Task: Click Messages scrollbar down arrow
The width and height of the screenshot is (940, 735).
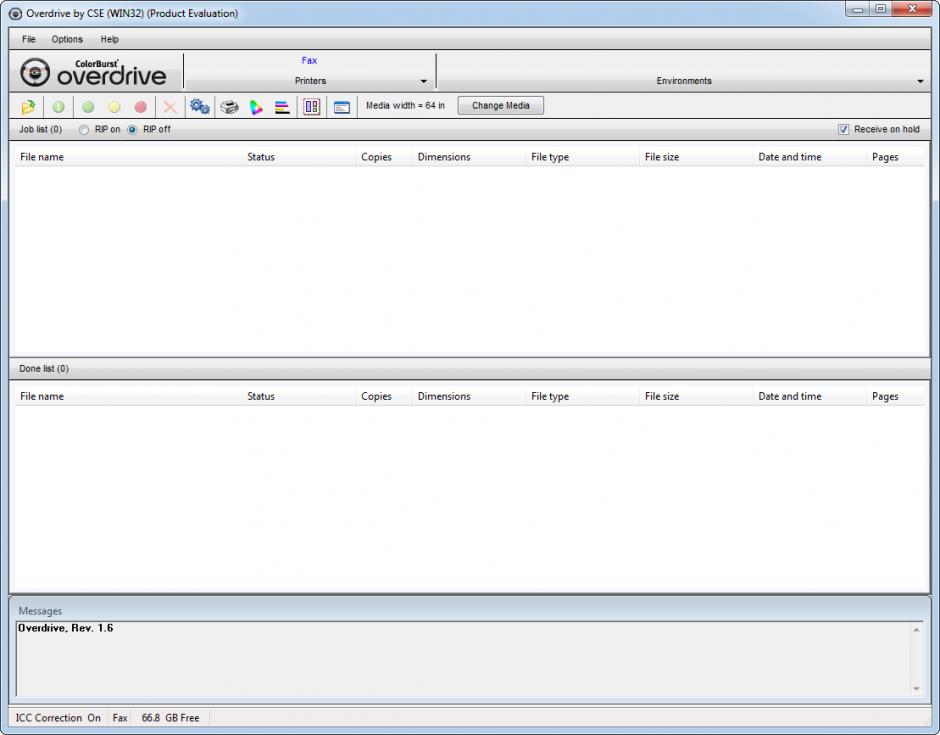Action: click(x=916, y=689)
